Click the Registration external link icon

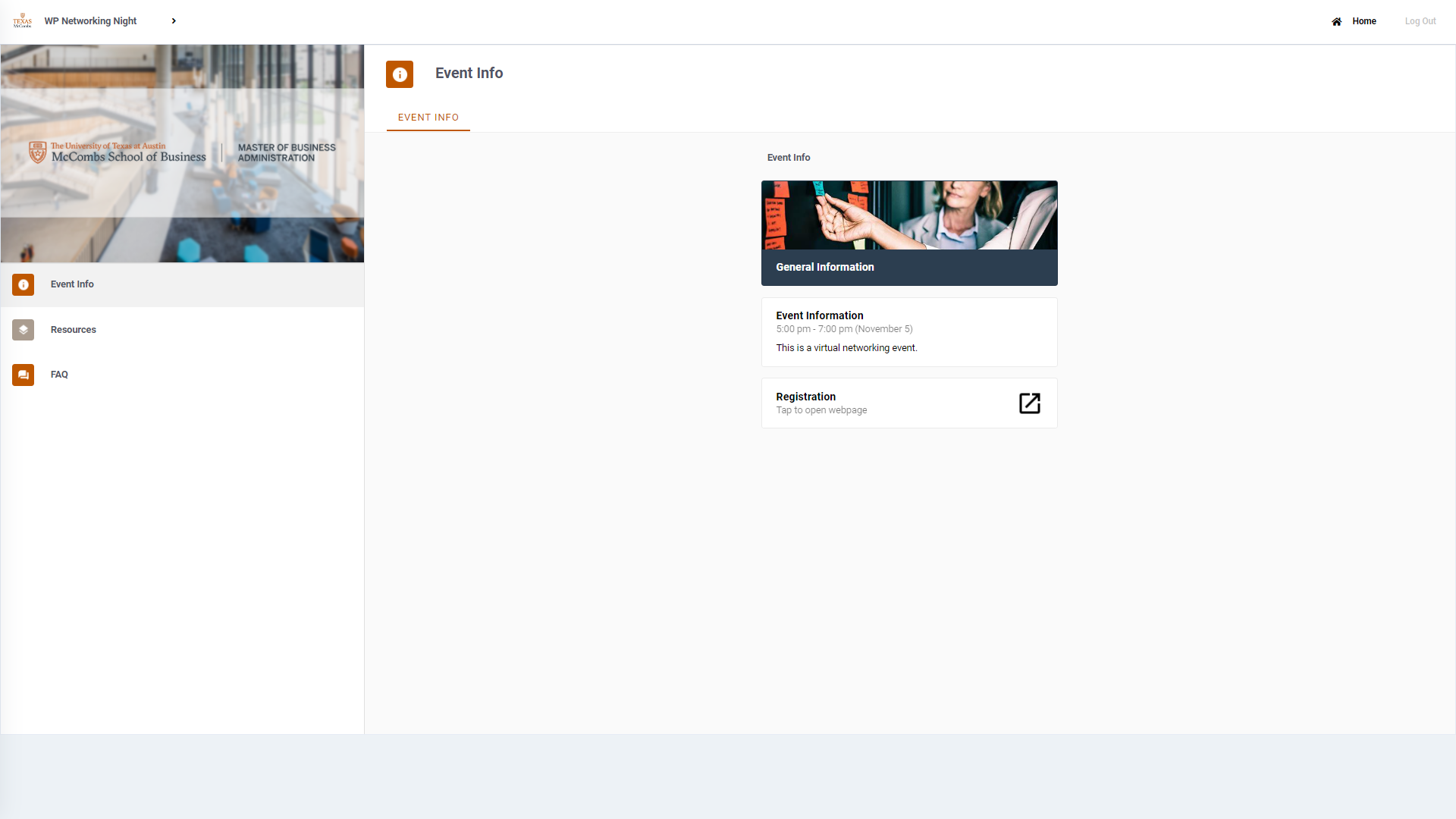(x=1029, y=402)
